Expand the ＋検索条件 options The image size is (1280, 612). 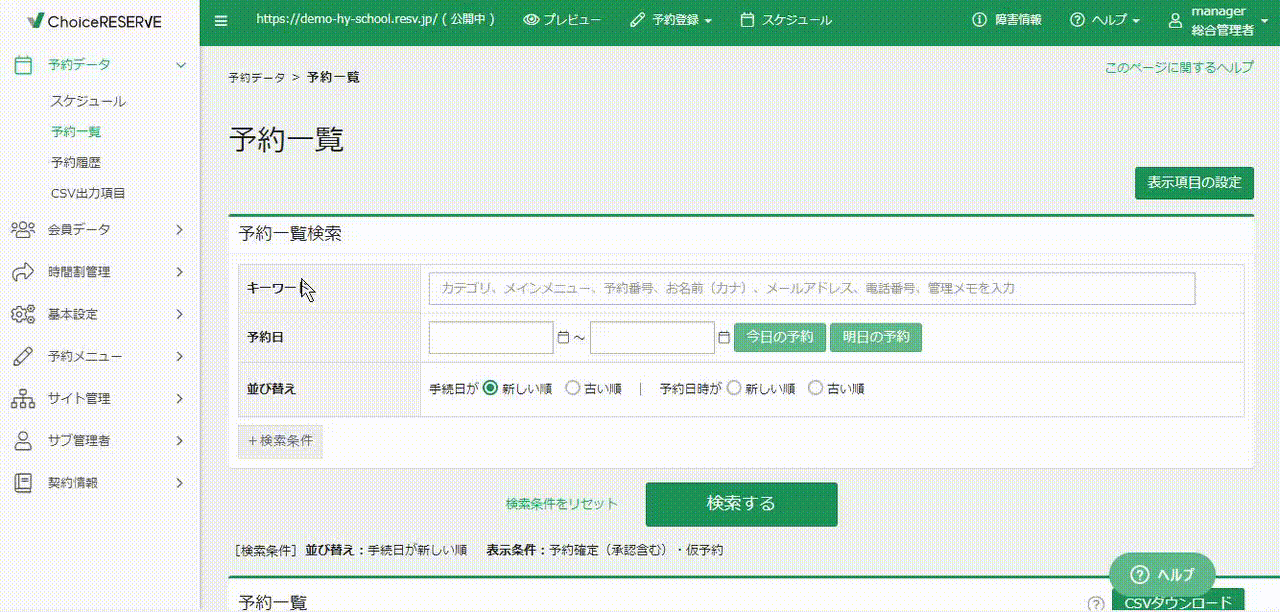click(280, 440)
